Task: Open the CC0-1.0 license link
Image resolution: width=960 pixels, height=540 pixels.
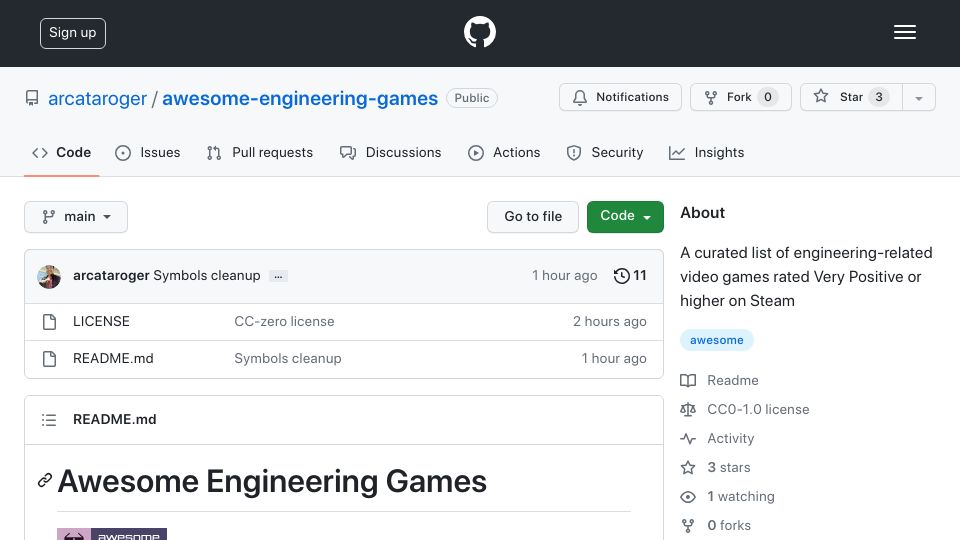Action: point(745,410)
